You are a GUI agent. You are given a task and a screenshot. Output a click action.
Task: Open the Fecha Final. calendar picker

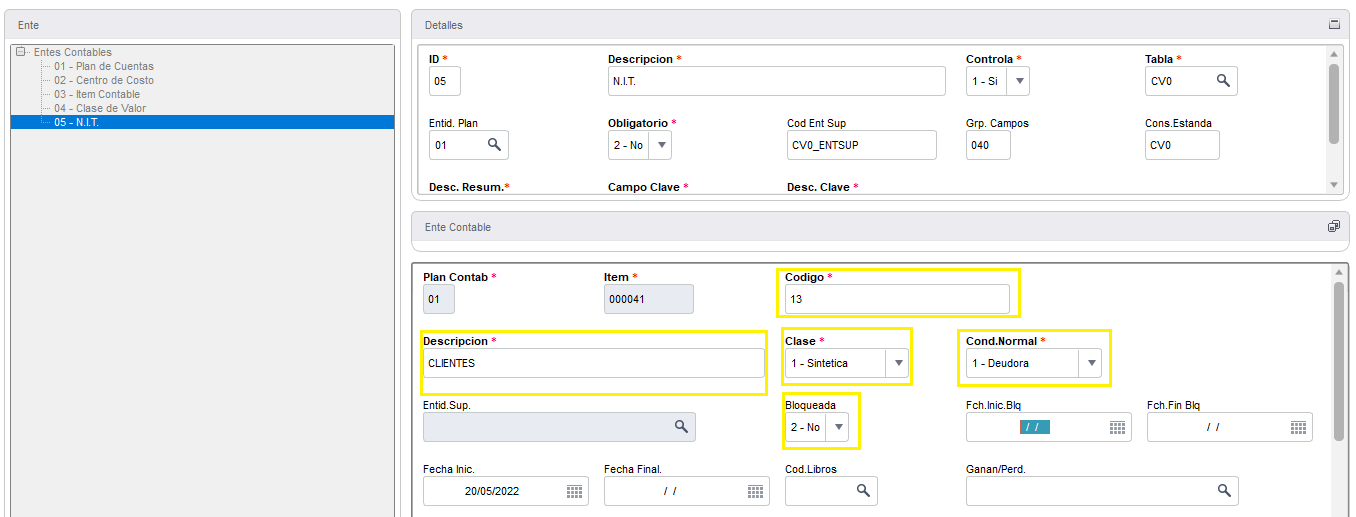(x=755, y=491)
